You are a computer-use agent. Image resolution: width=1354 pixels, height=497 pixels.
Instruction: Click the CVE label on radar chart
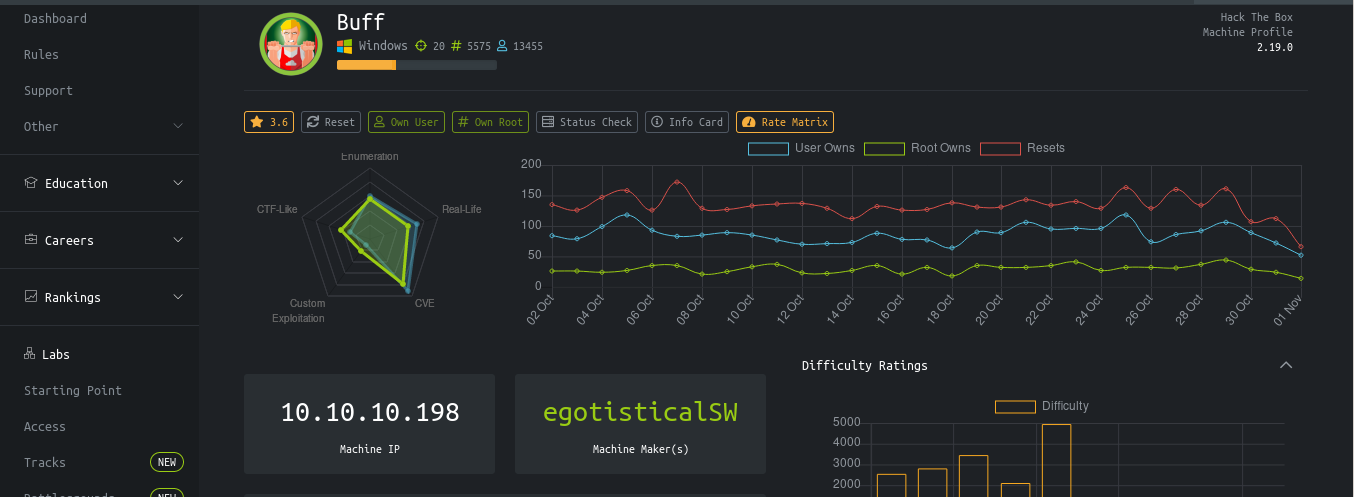425,302
